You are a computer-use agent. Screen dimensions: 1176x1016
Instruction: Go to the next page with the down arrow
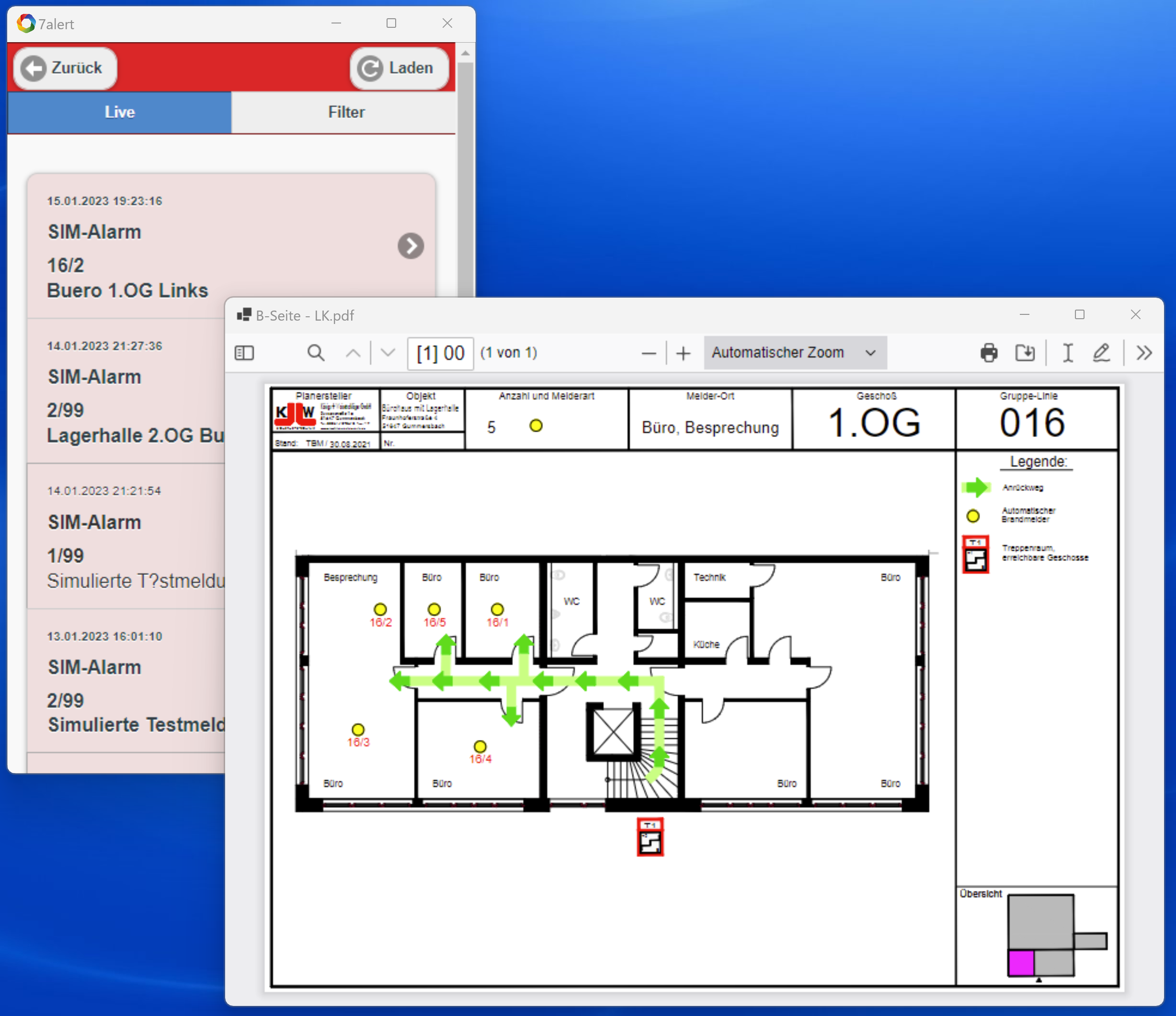point(388,353)
